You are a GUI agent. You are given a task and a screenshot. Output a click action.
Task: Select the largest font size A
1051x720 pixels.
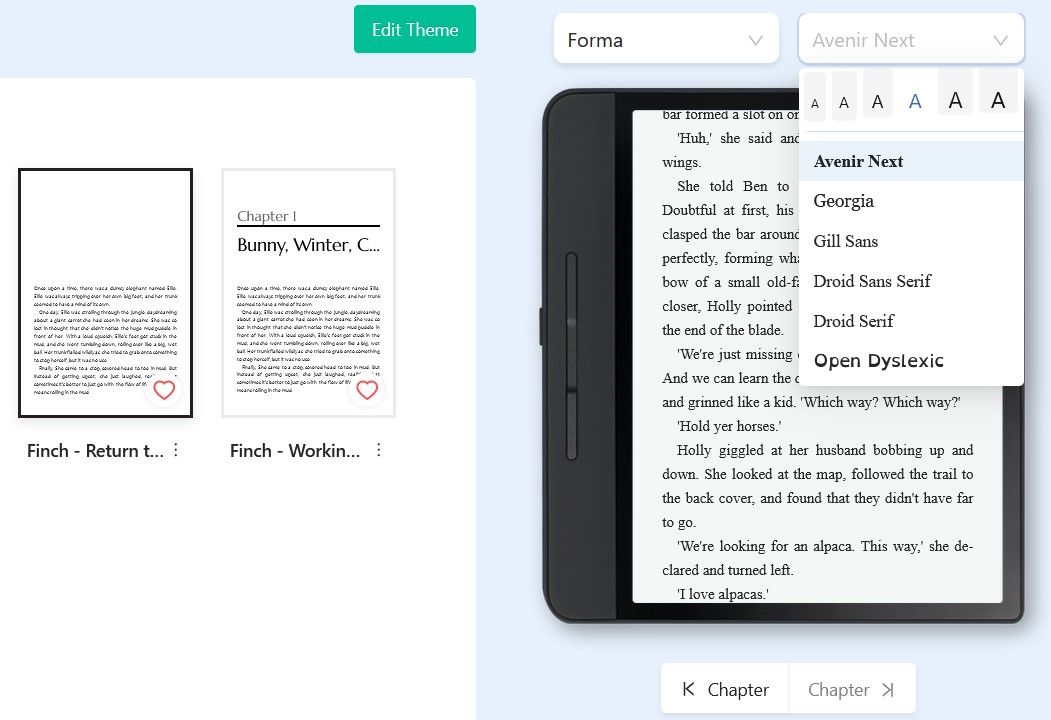point(998,92)
